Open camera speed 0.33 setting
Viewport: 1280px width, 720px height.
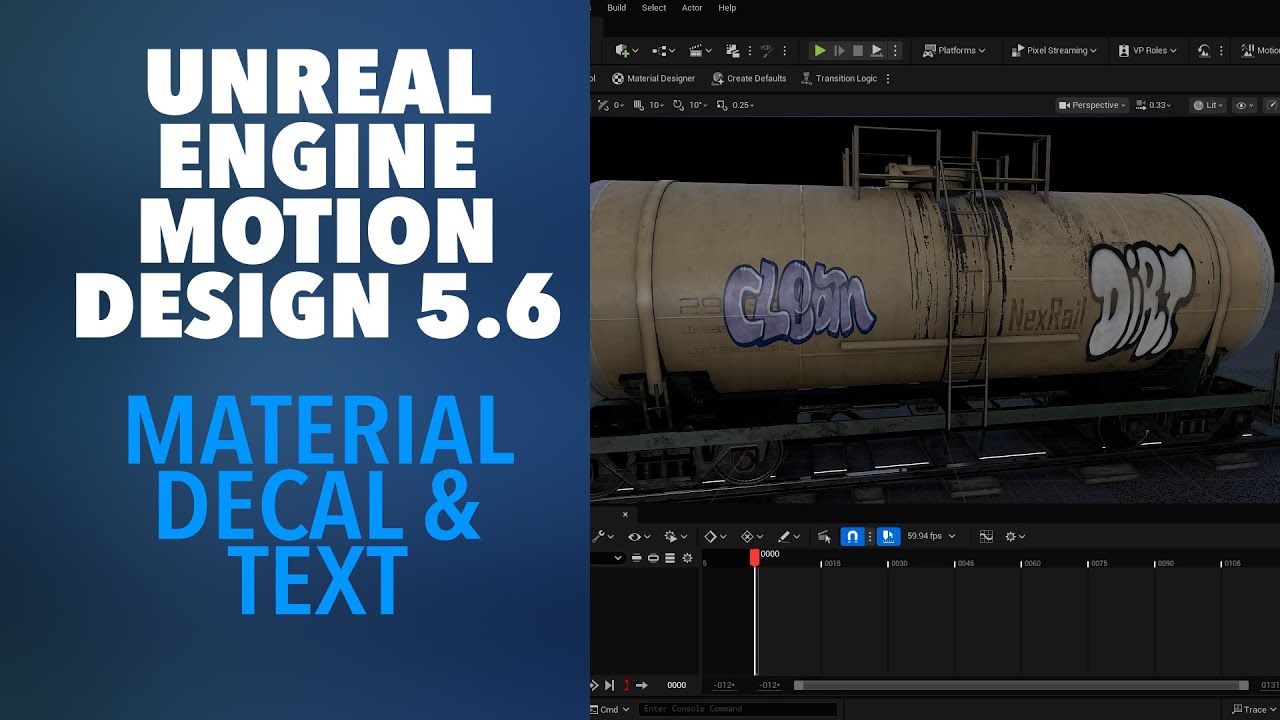[x=1153, y=105]
